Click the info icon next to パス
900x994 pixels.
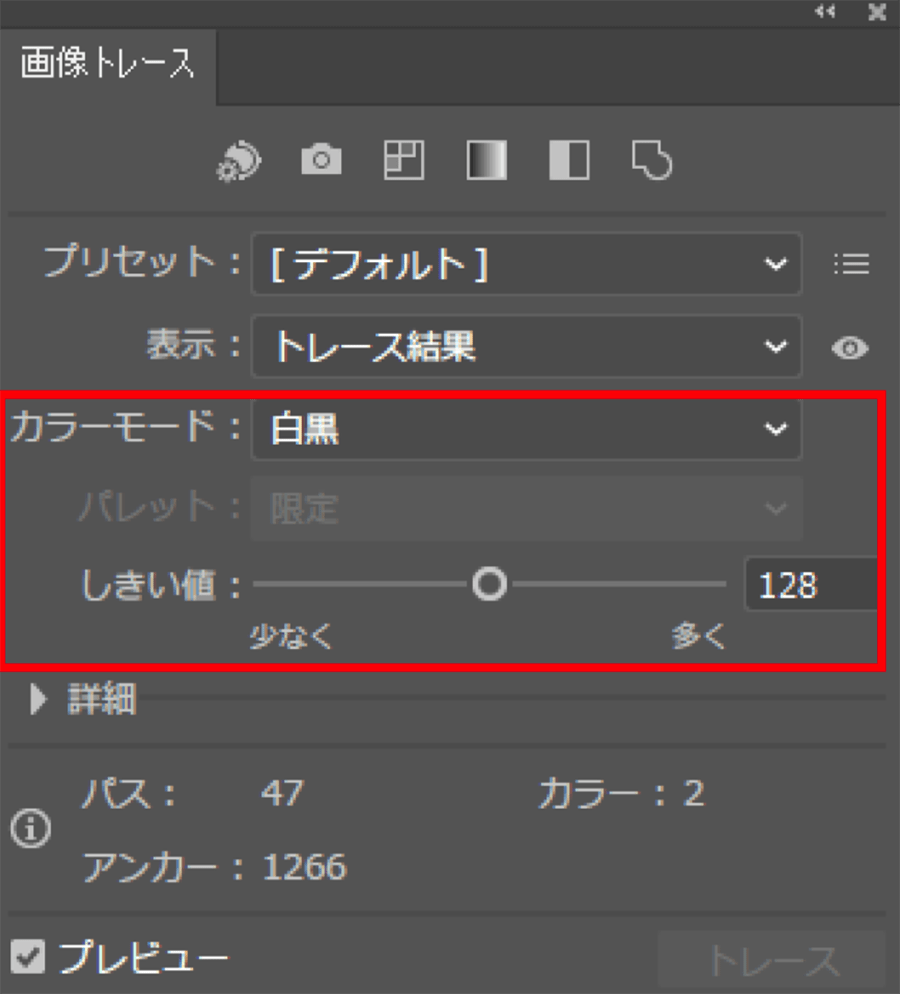point(30,828)
